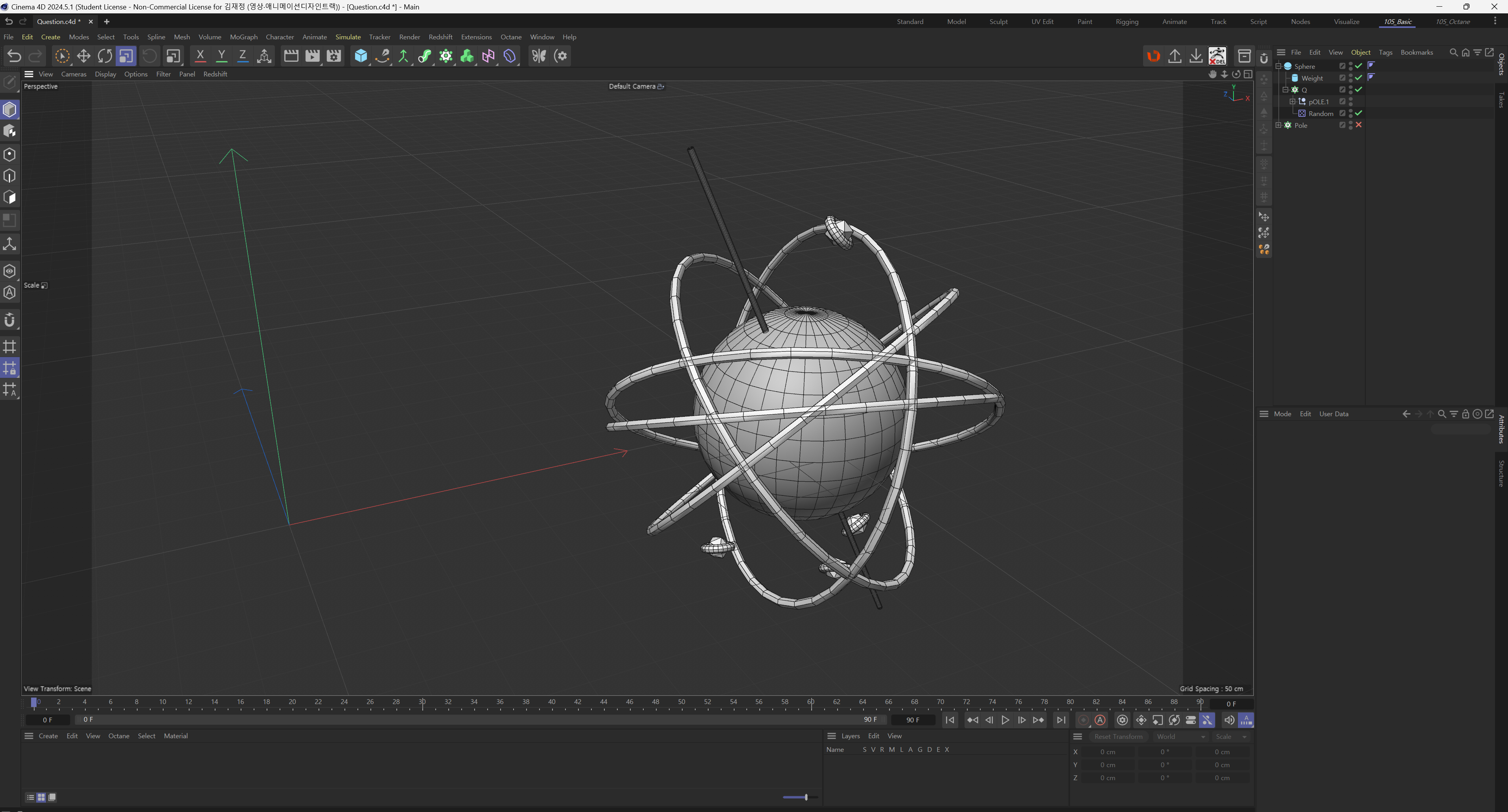
Task: Render to Picture Viewer icon
Action: [x=313, y=56]
